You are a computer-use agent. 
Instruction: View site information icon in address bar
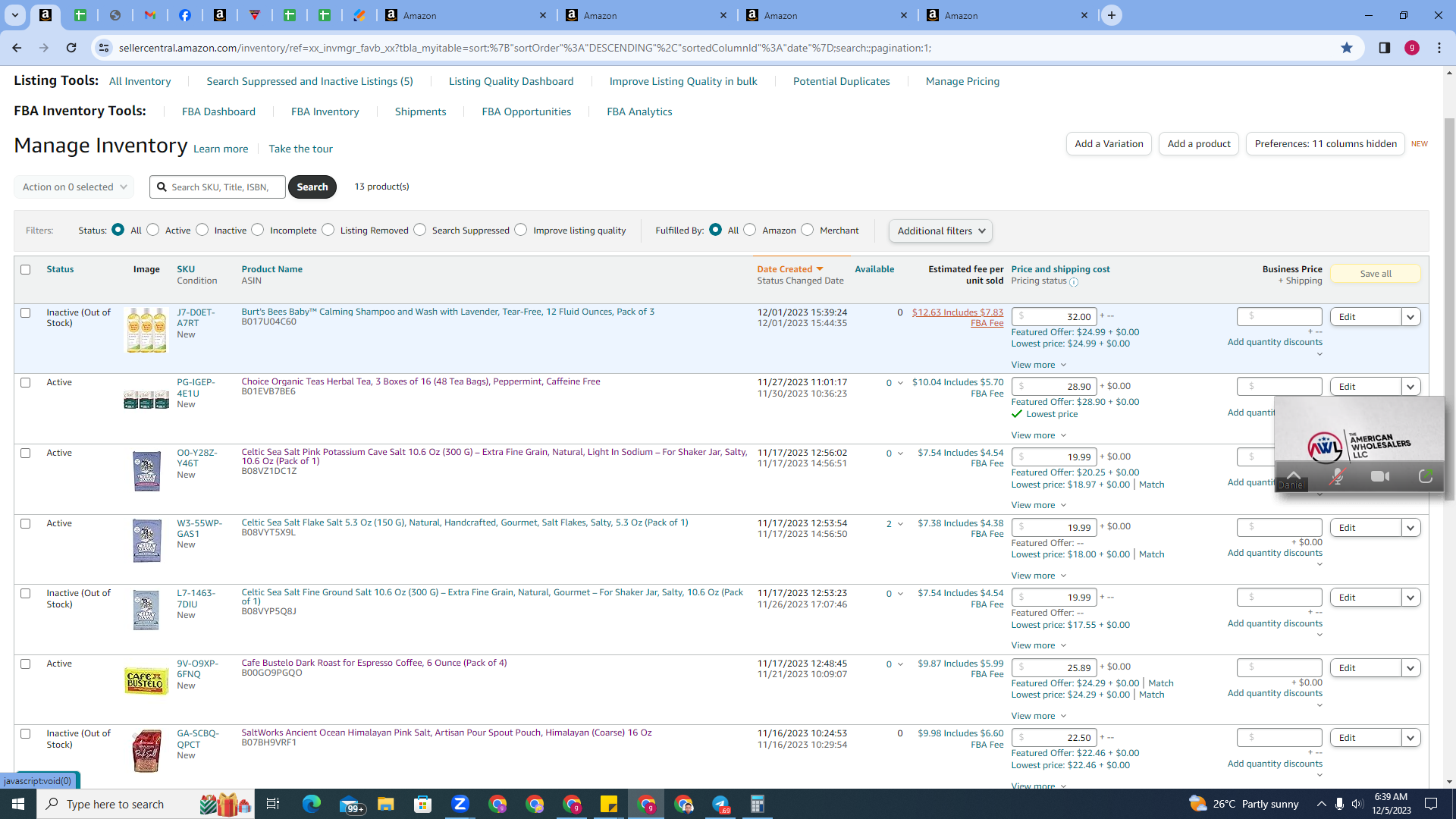coord(104,48)
